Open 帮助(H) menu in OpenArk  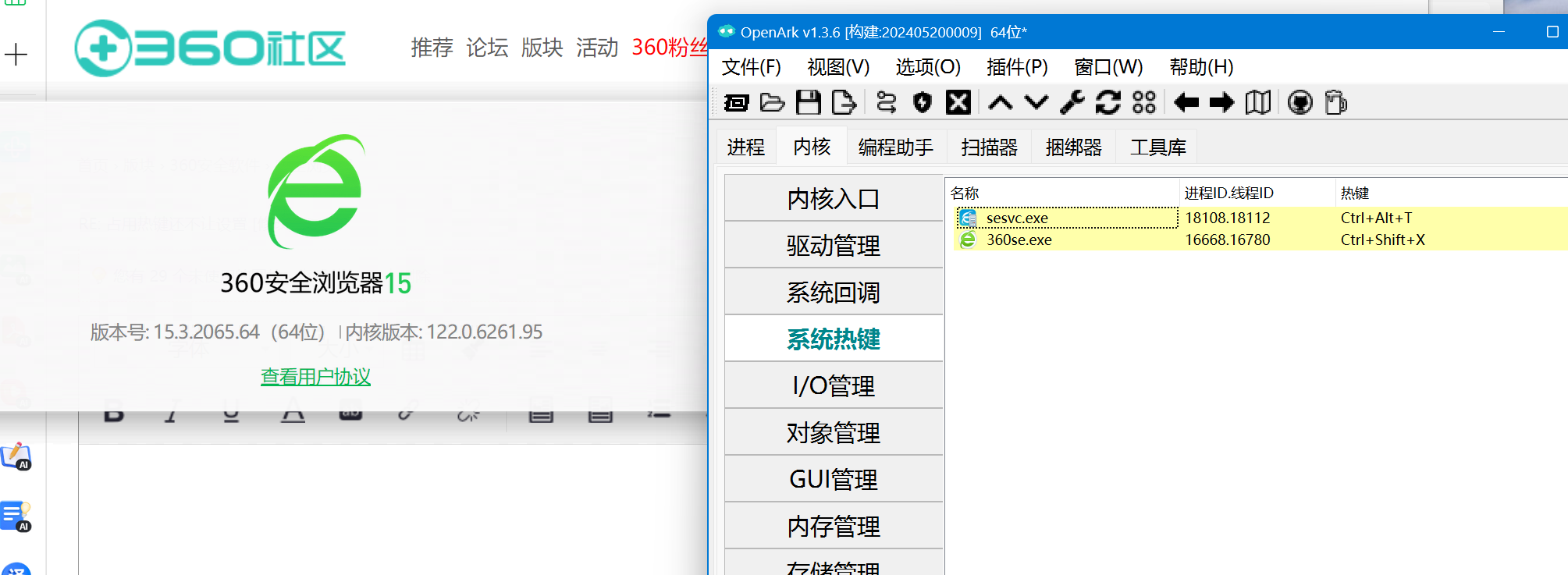pos(1201,67)
